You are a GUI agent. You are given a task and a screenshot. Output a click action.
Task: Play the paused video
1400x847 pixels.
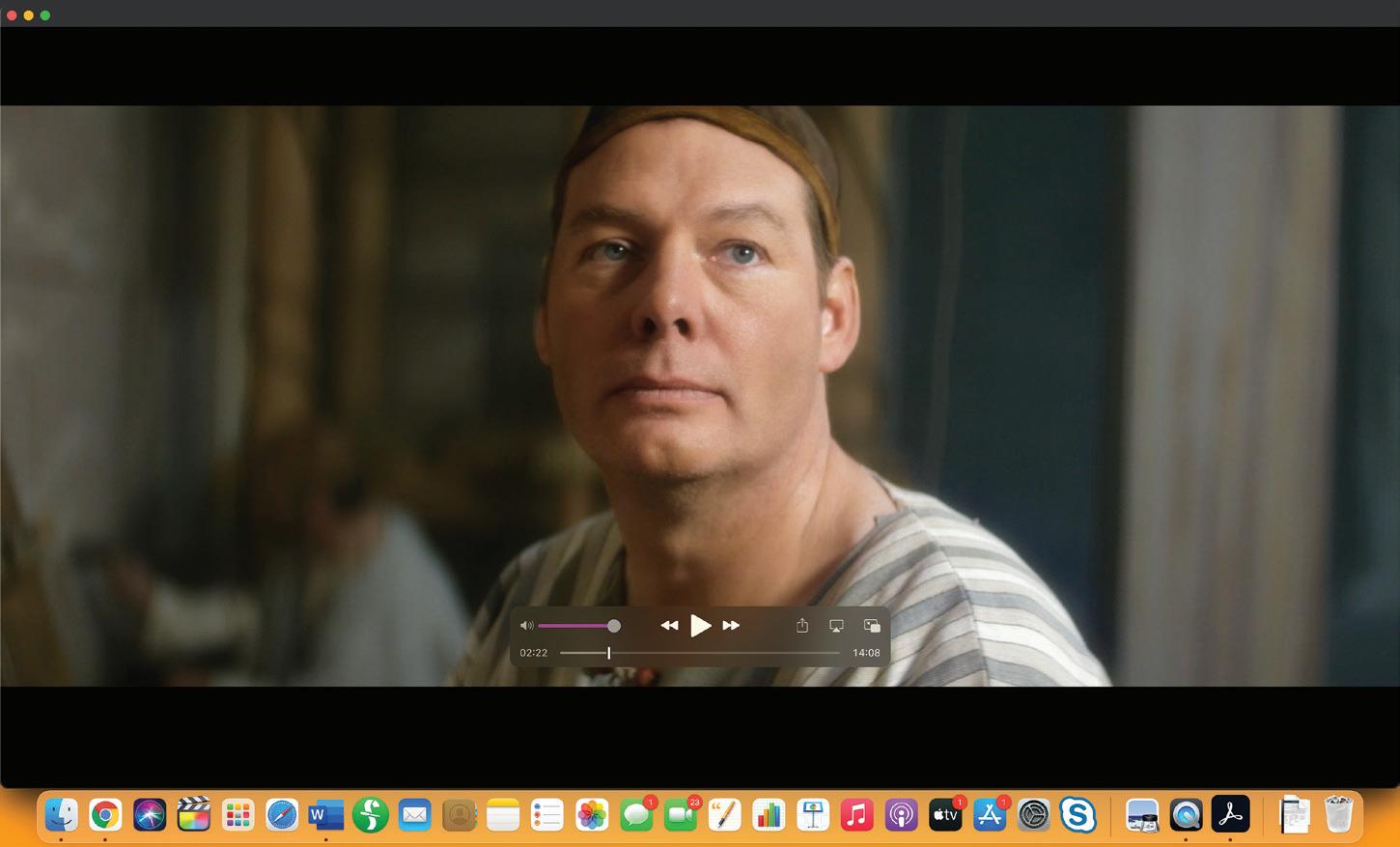pyautogui.click(x=700, y=626)
